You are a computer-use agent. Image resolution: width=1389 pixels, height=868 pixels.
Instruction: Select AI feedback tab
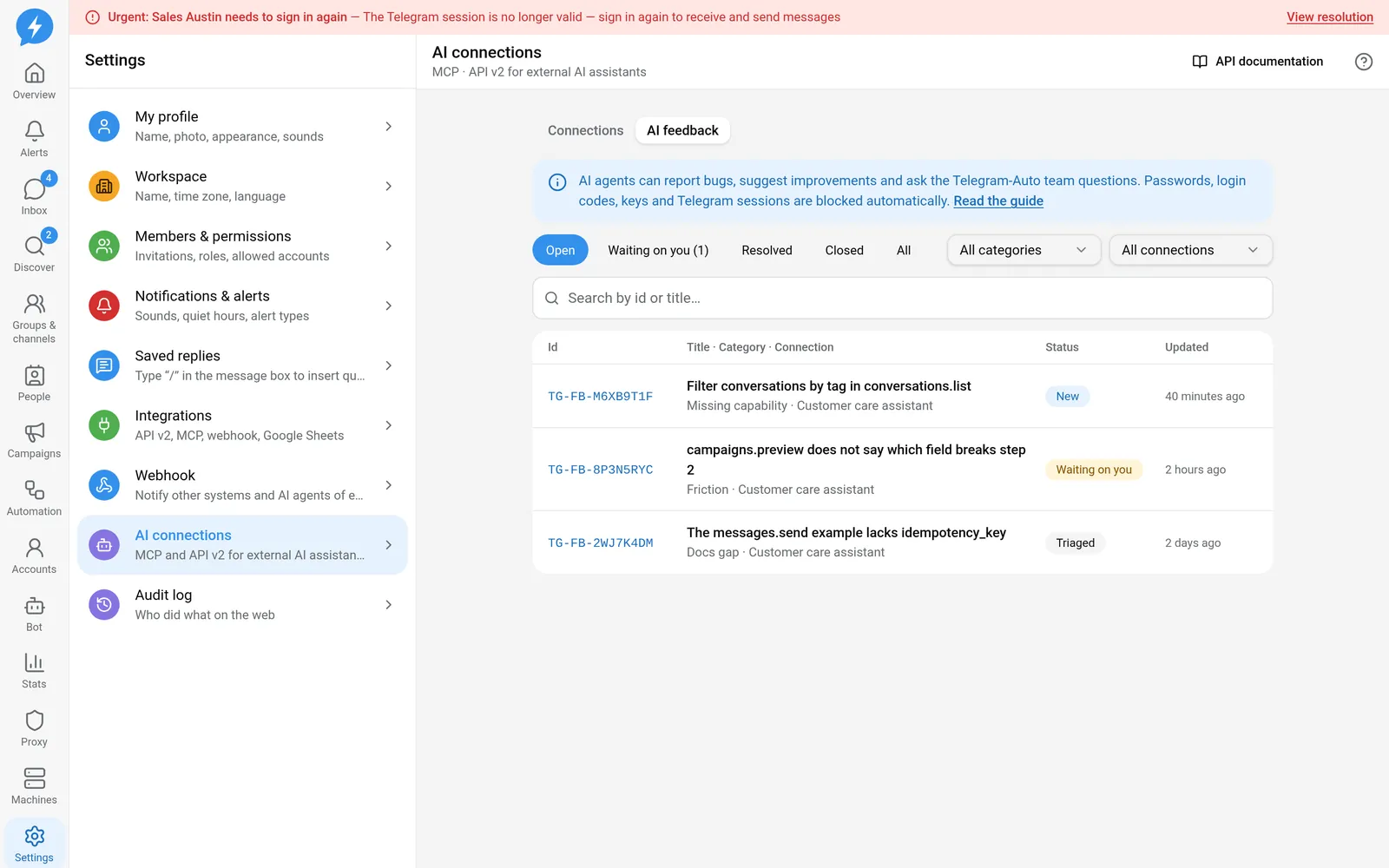click(682, 130)
